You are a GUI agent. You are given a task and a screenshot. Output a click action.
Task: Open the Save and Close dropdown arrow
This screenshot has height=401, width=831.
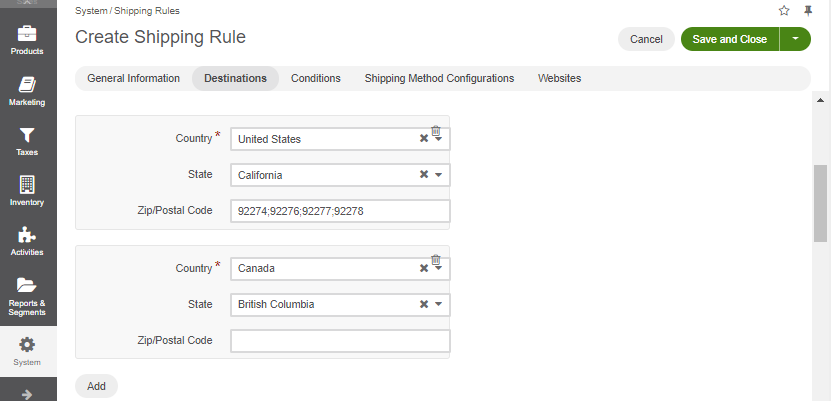coord(795,39)
